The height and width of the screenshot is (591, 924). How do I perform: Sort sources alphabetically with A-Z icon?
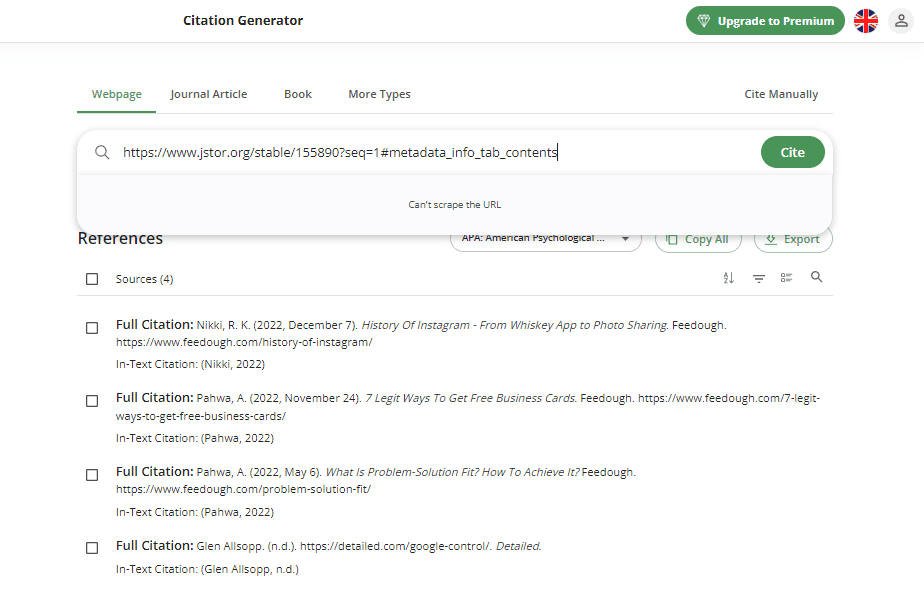pos(728,278)
